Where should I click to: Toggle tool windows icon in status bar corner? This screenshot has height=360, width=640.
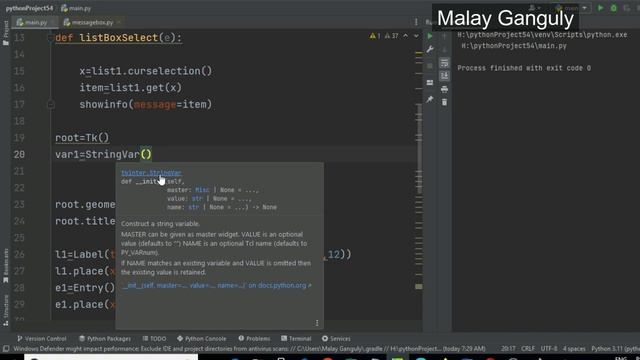click(6, 349)
